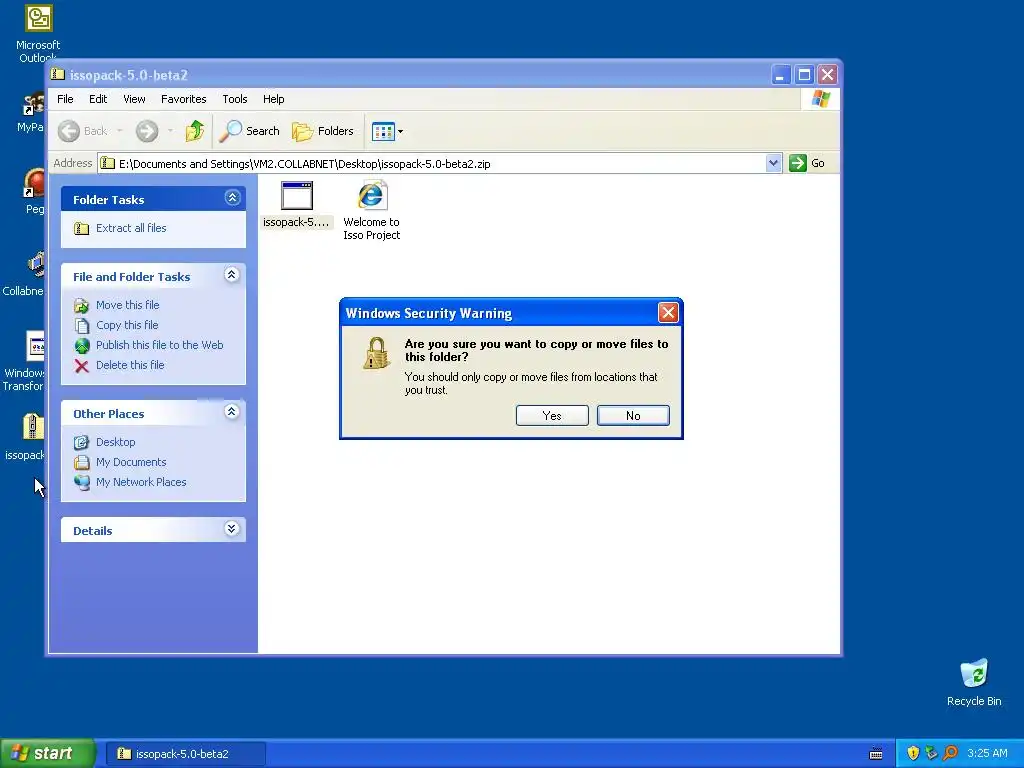Select the issopack-5.... file icon
Image resolution: width=1024 pixels, height=768 pixels.
(x=296, y=205)
